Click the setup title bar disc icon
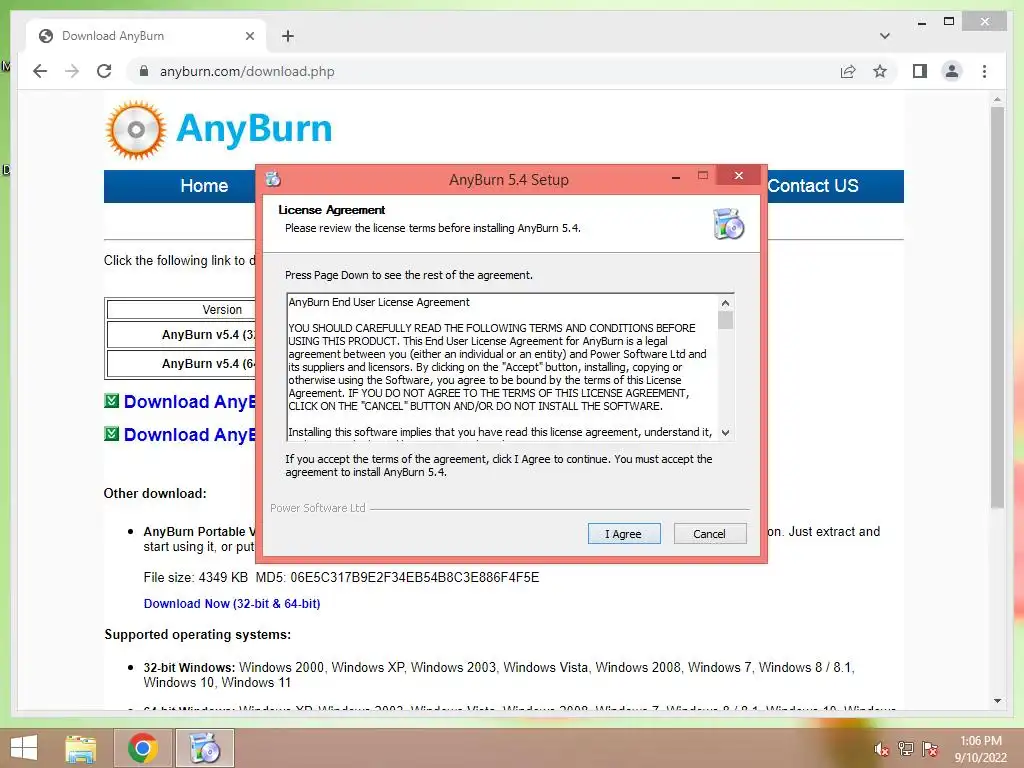 pyautogui.click(x=273, y=178)
